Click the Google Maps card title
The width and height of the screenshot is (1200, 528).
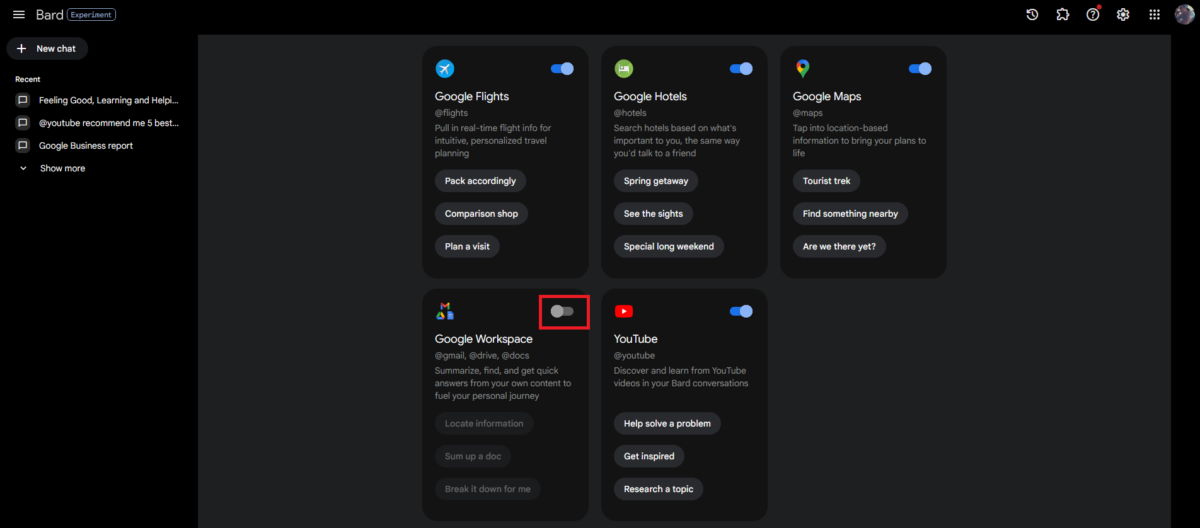pos(827,97)
